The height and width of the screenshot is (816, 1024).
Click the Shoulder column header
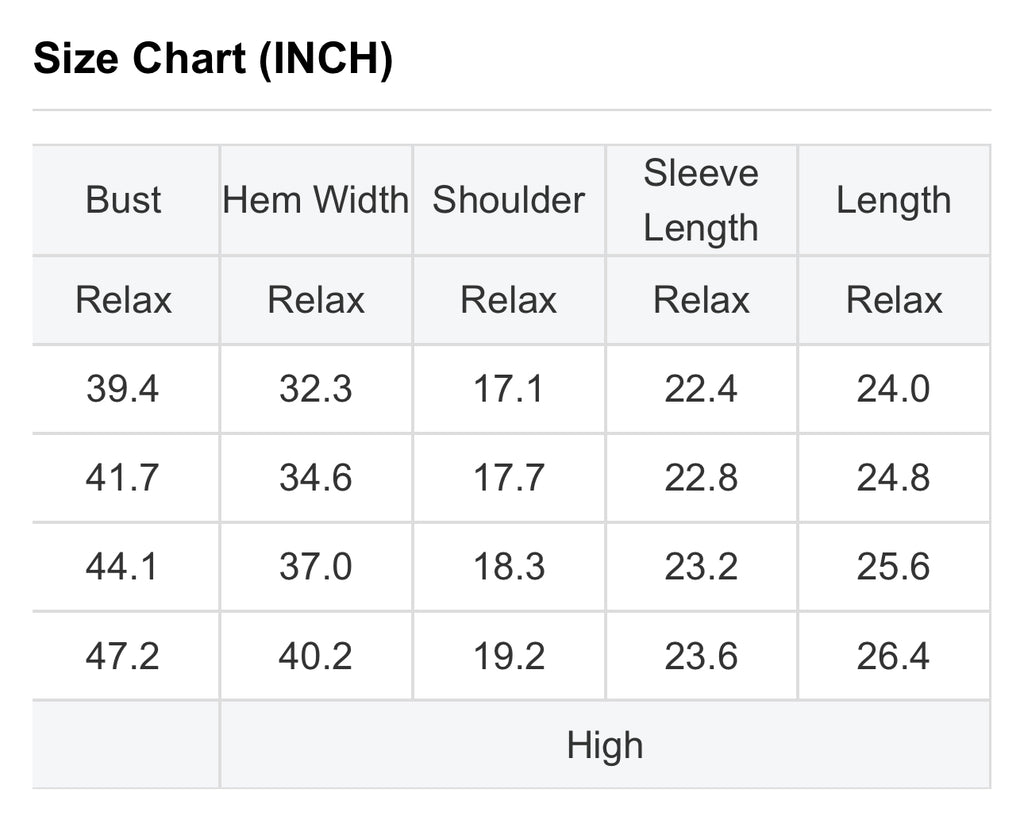pos(508,200)
